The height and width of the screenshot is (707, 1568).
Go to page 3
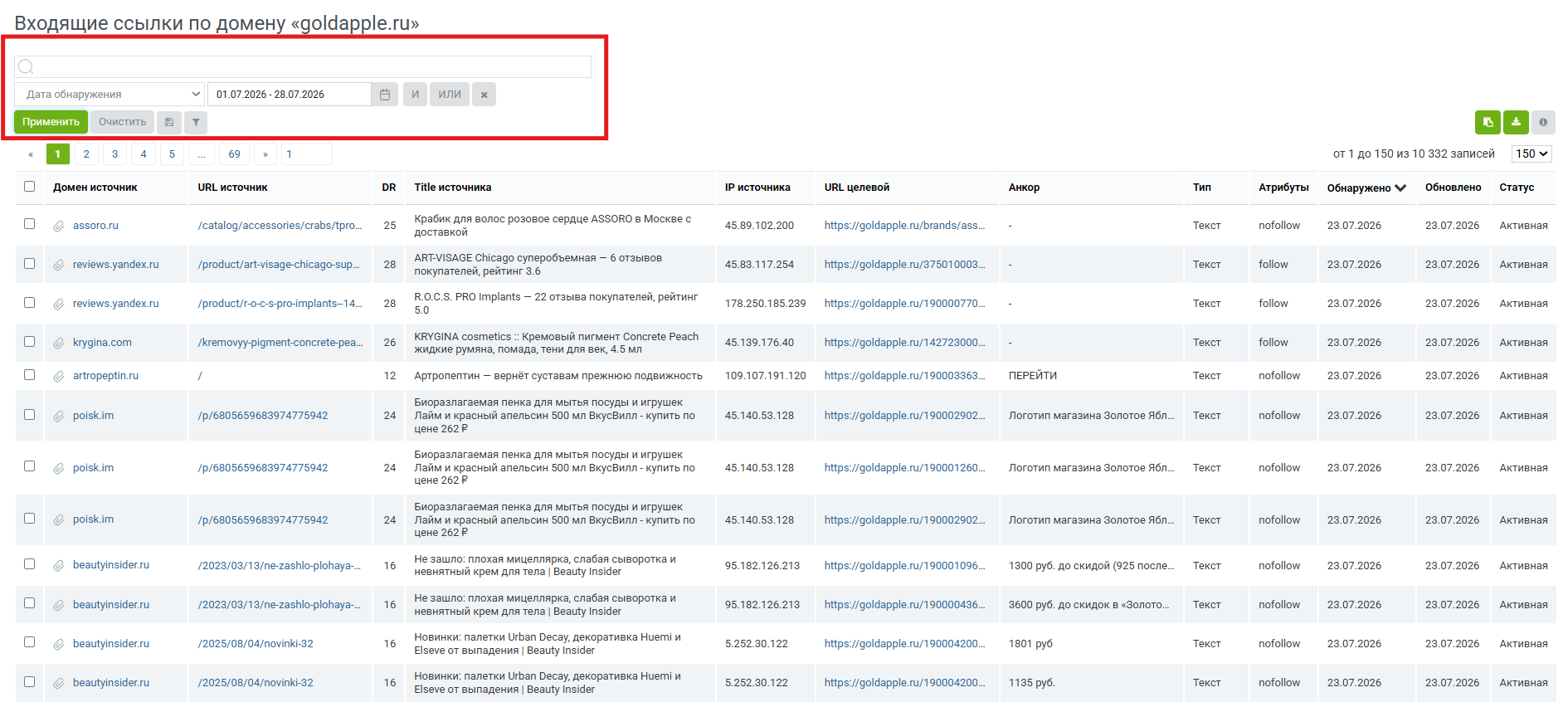coord(114,154)
